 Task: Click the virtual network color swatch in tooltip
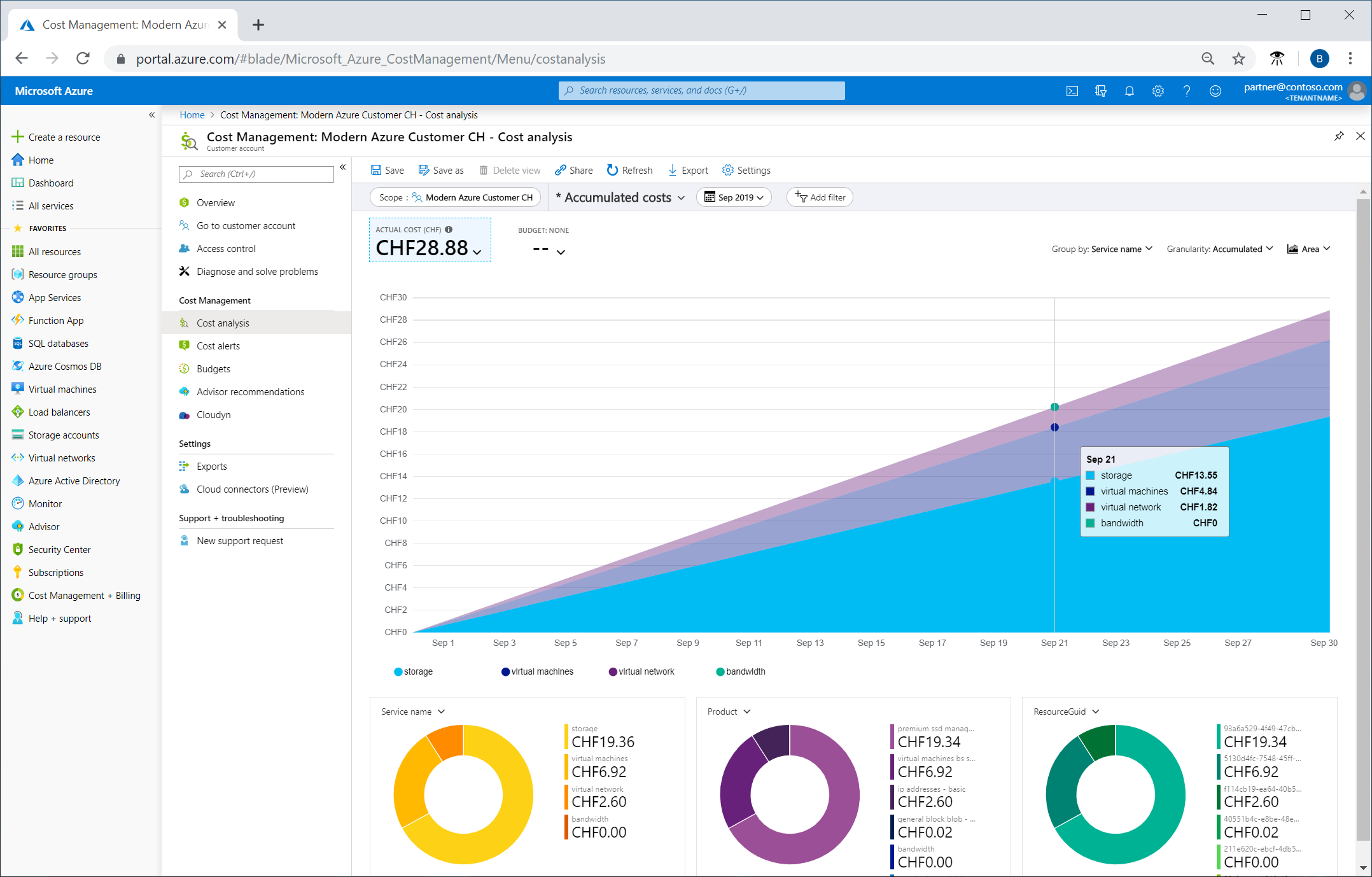(x=1090, y=507)
